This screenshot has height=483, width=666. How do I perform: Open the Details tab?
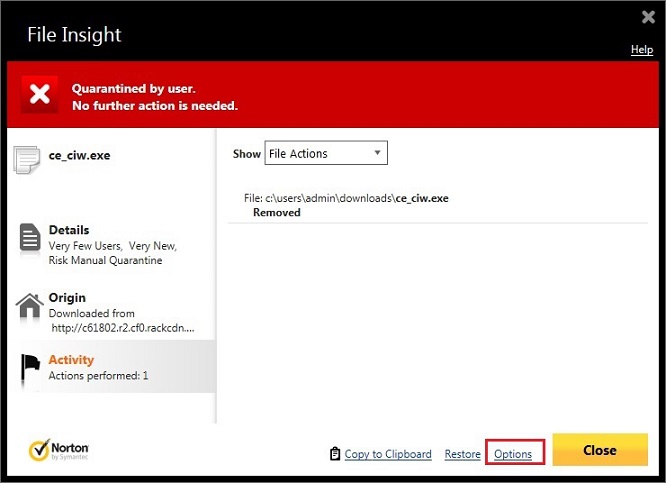pyautogui.click(x=111, y=245)
